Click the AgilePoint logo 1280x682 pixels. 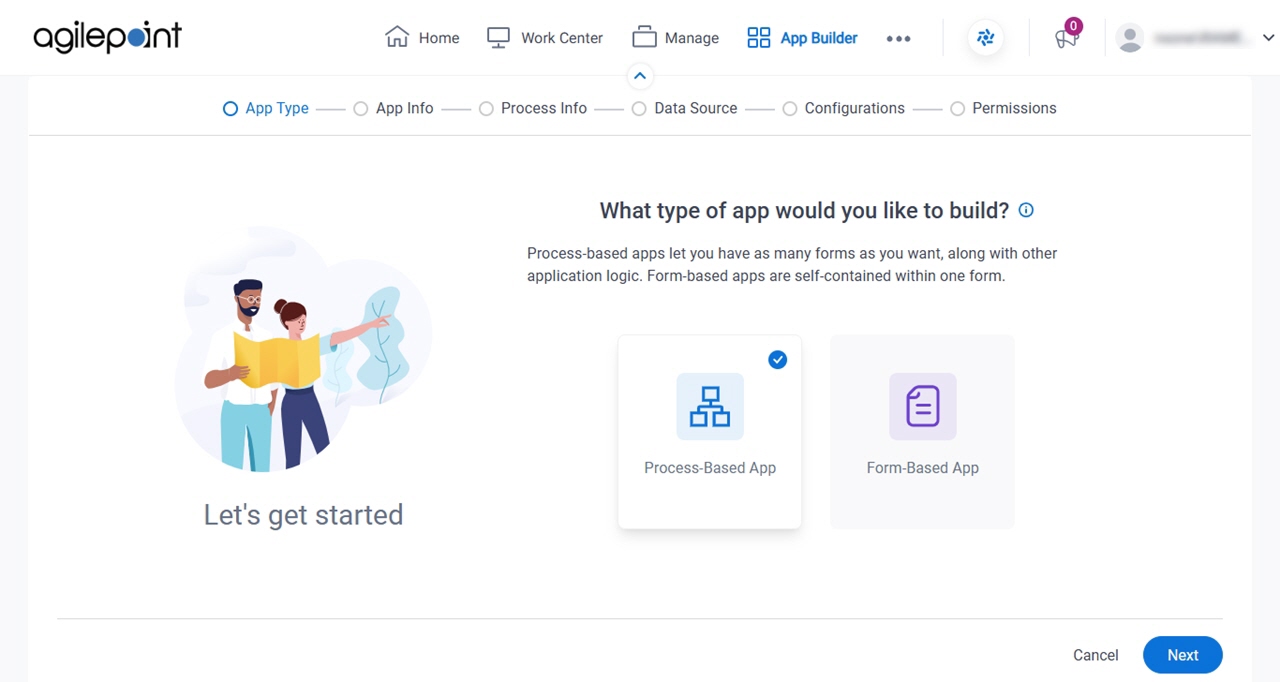coord(107,37)
